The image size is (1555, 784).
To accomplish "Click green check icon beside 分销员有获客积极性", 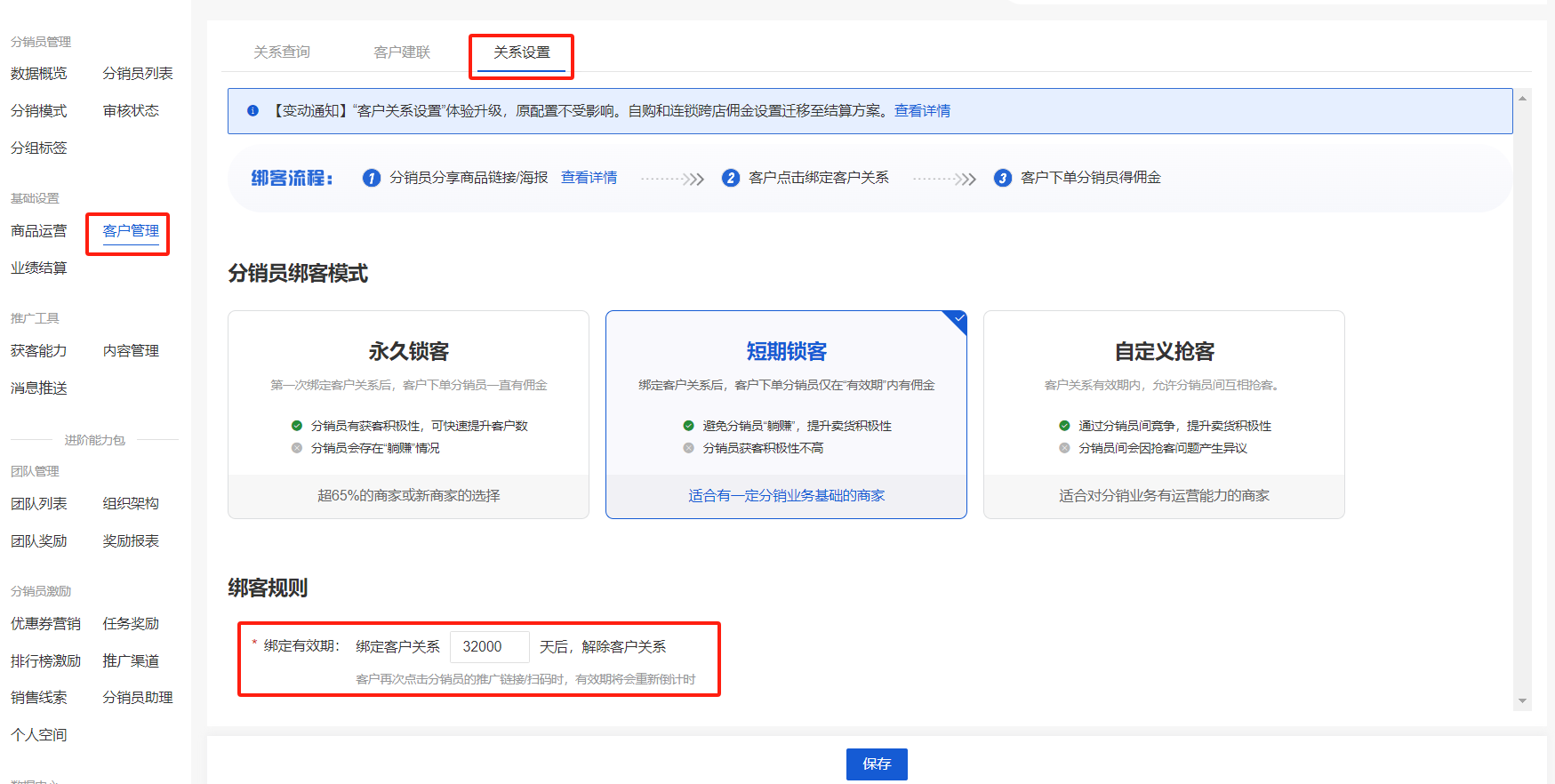I will [297, 426].
